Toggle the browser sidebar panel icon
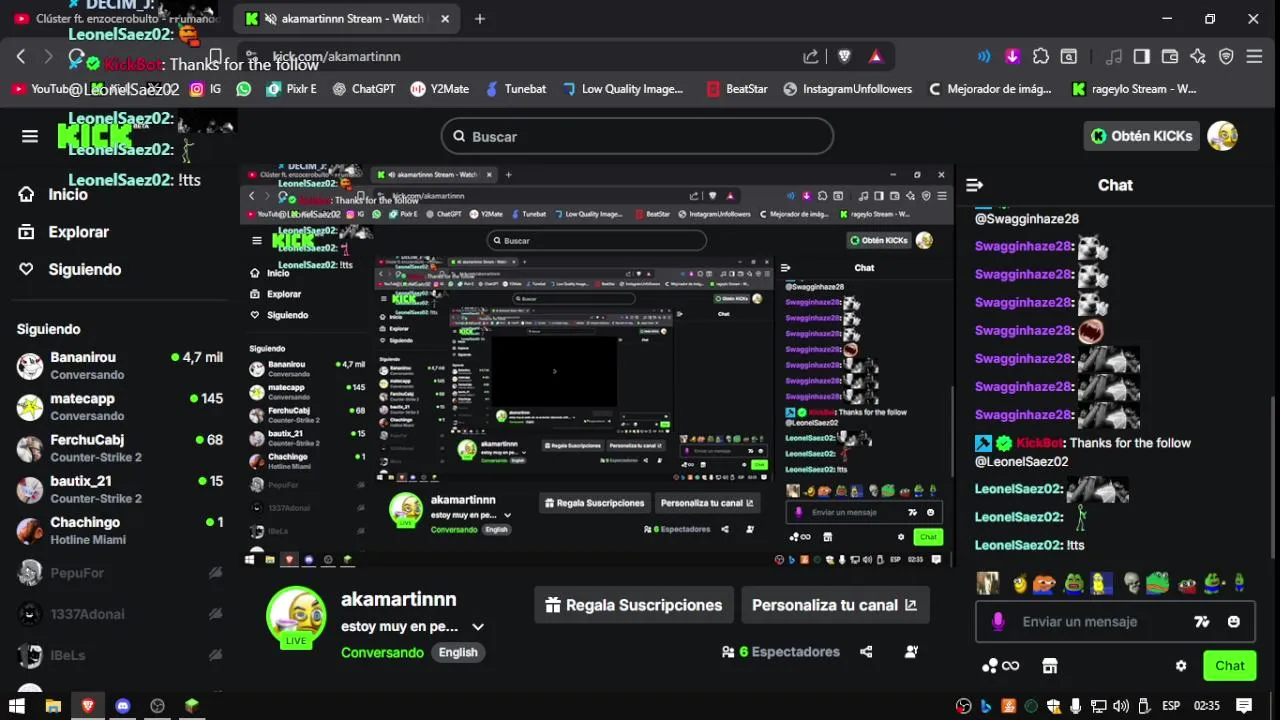 1141,56
